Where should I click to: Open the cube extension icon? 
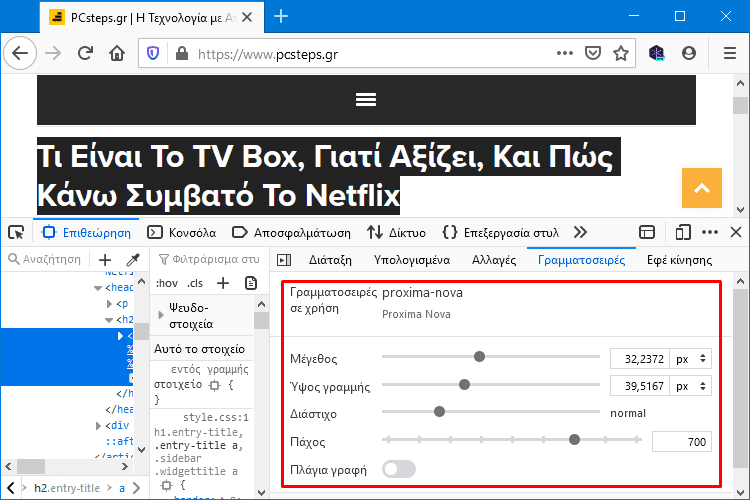click(x=657, y=53)
